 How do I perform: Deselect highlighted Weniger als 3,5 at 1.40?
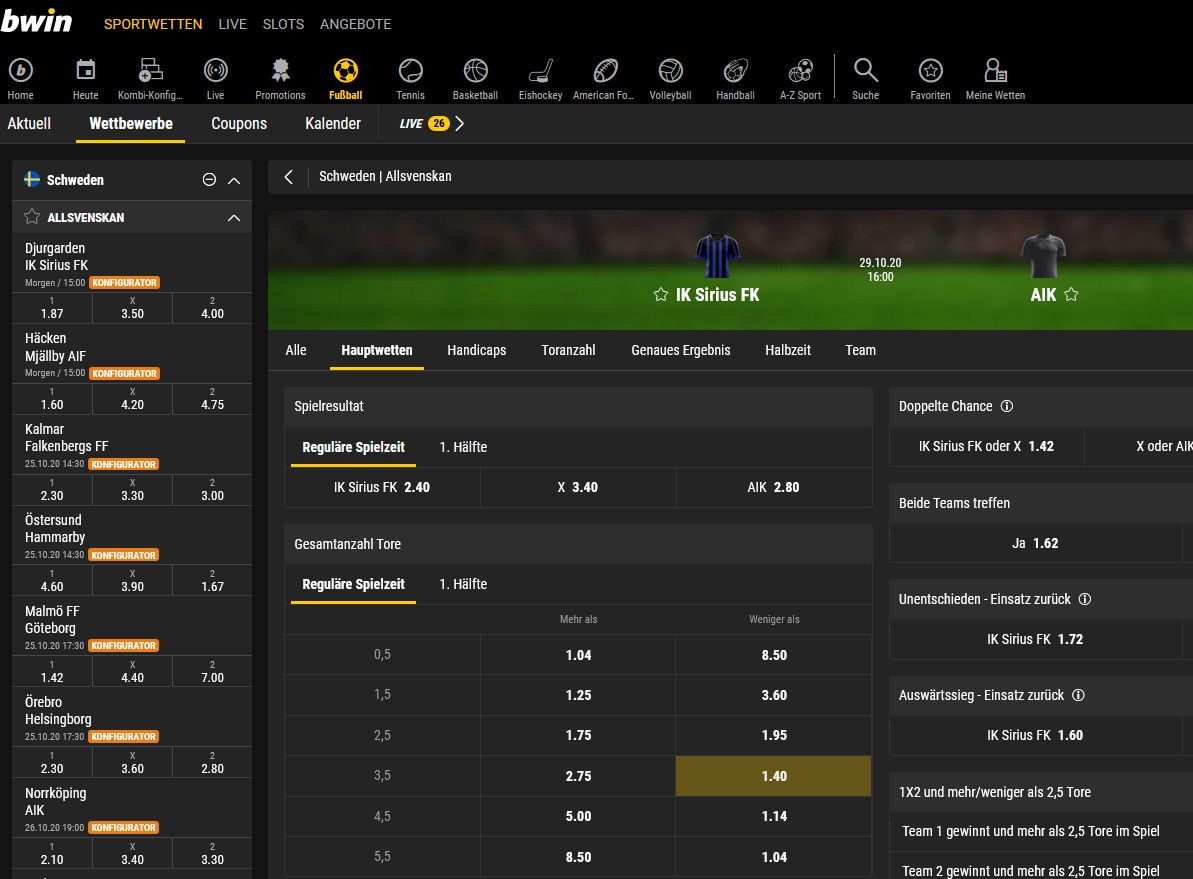coord(774,776)
